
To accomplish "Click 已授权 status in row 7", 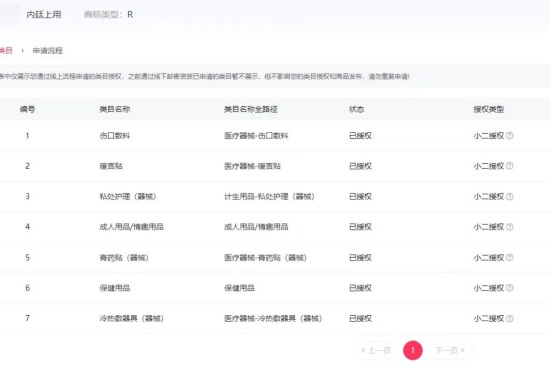I will [360, 318].
